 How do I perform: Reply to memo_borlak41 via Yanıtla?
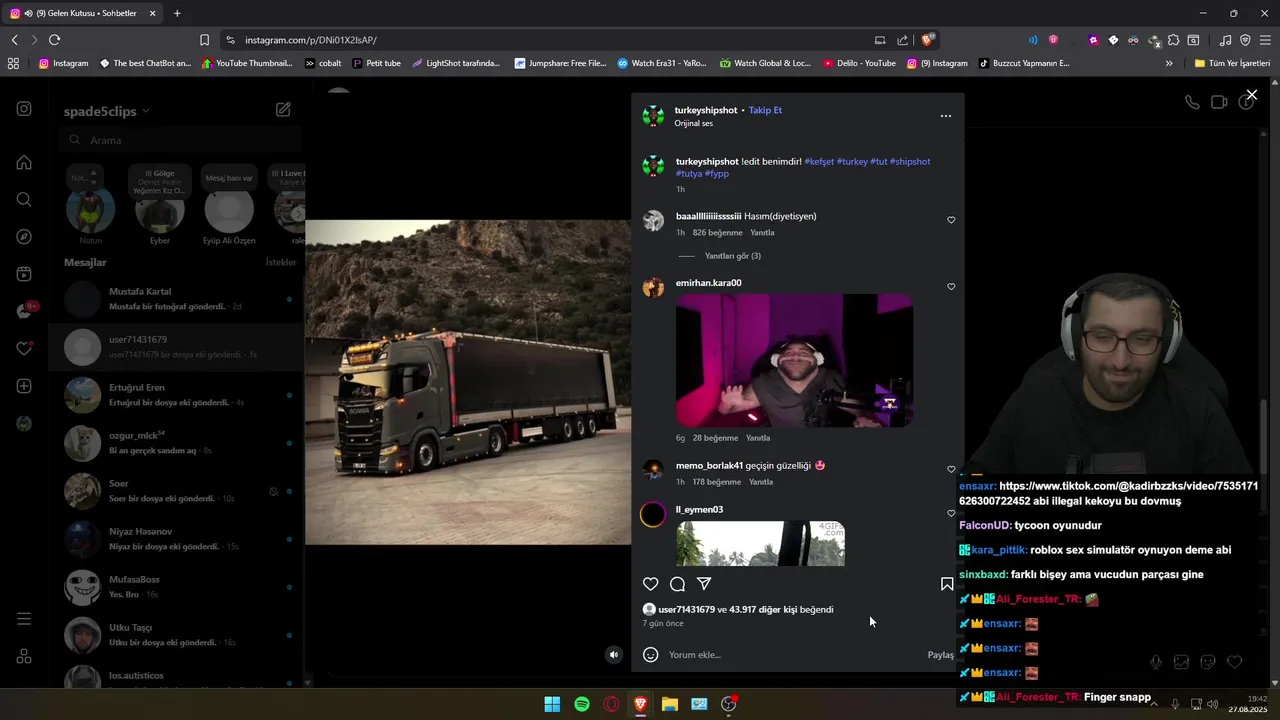(761, 482)
